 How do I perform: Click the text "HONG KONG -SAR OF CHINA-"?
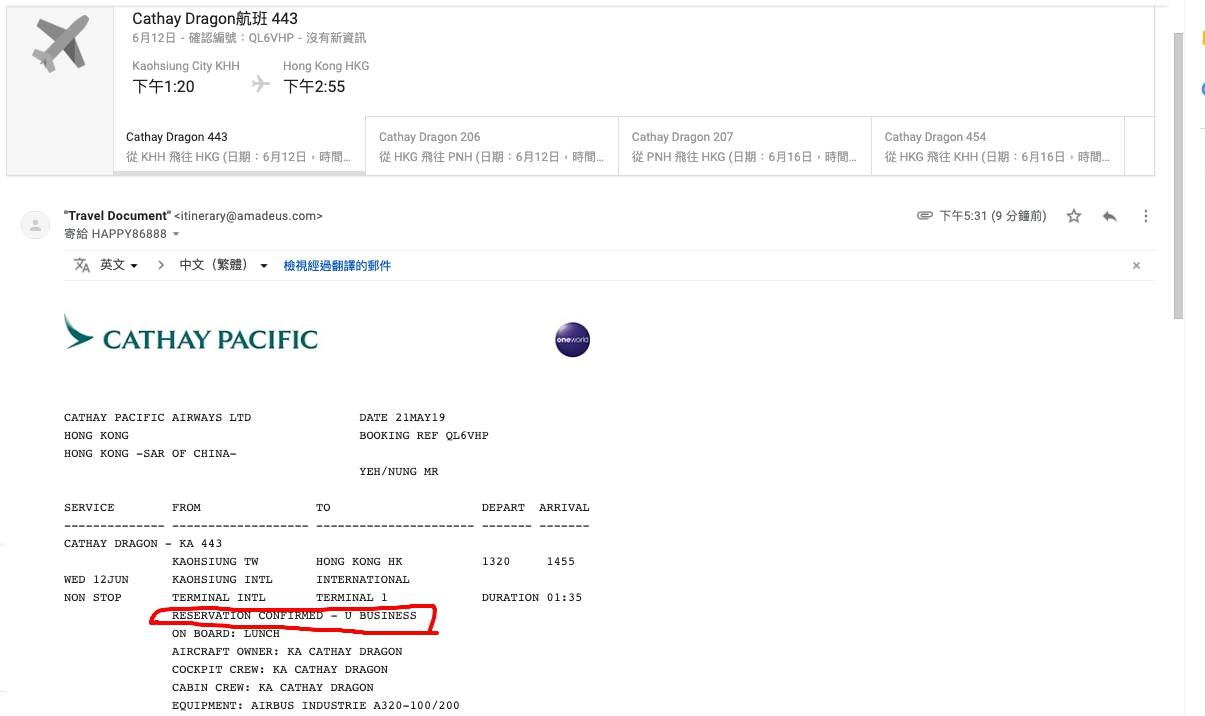pyautogui.click(x=150, y=454)
